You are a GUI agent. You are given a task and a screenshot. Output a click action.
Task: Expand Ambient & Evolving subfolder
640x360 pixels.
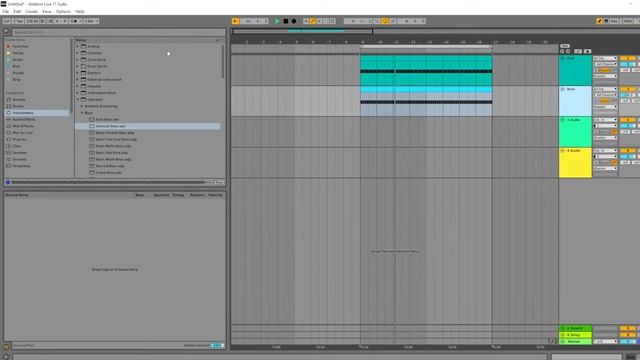pos(82,106)
